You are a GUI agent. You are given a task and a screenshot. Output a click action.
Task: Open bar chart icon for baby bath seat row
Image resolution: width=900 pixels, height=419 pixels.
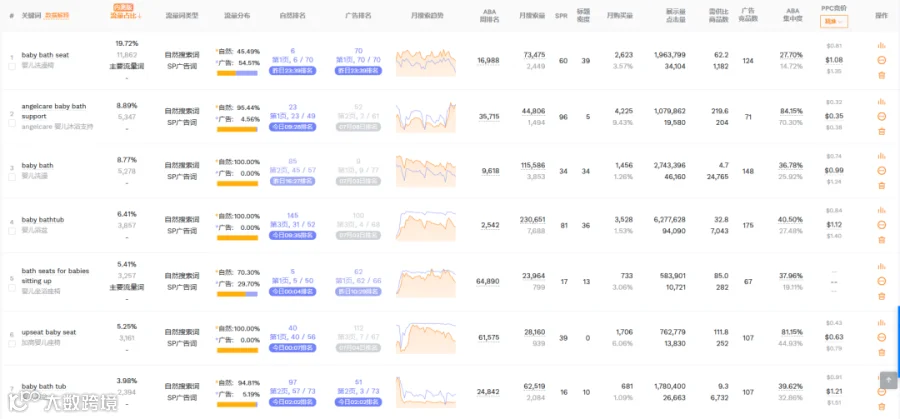click(882, 45)
